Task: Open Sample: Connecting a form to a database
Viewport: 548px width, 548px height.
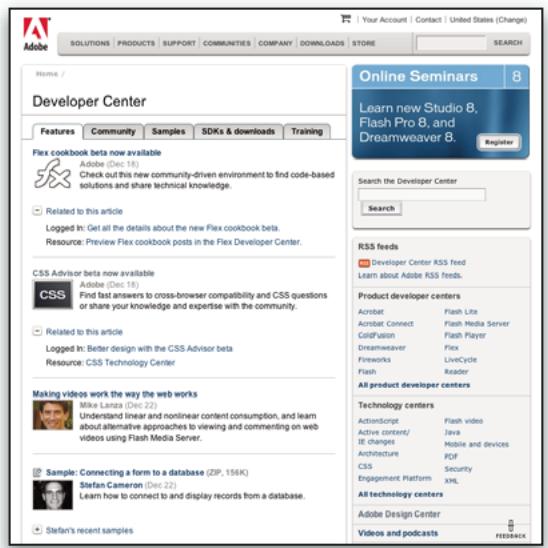Action: [125, 473]
